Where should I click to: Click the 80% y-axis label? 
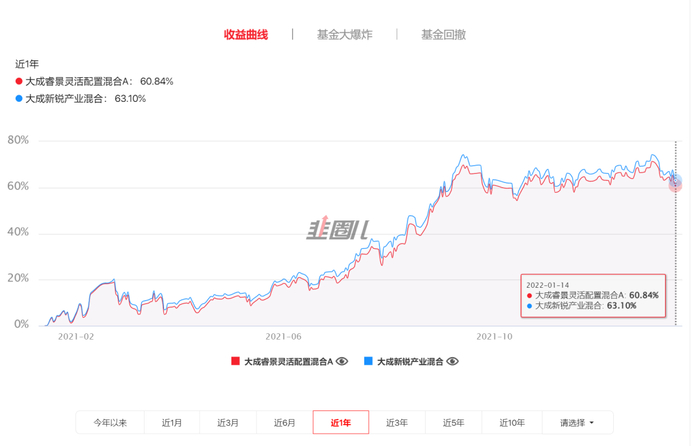click(x=18, y=140)
